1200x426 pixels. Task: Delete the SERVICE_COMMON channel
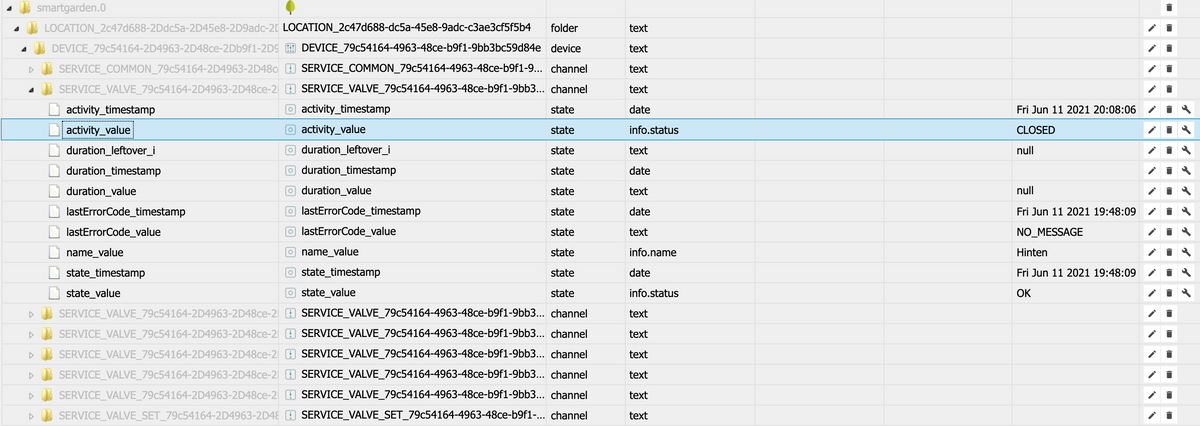(x=1168, y=69)
